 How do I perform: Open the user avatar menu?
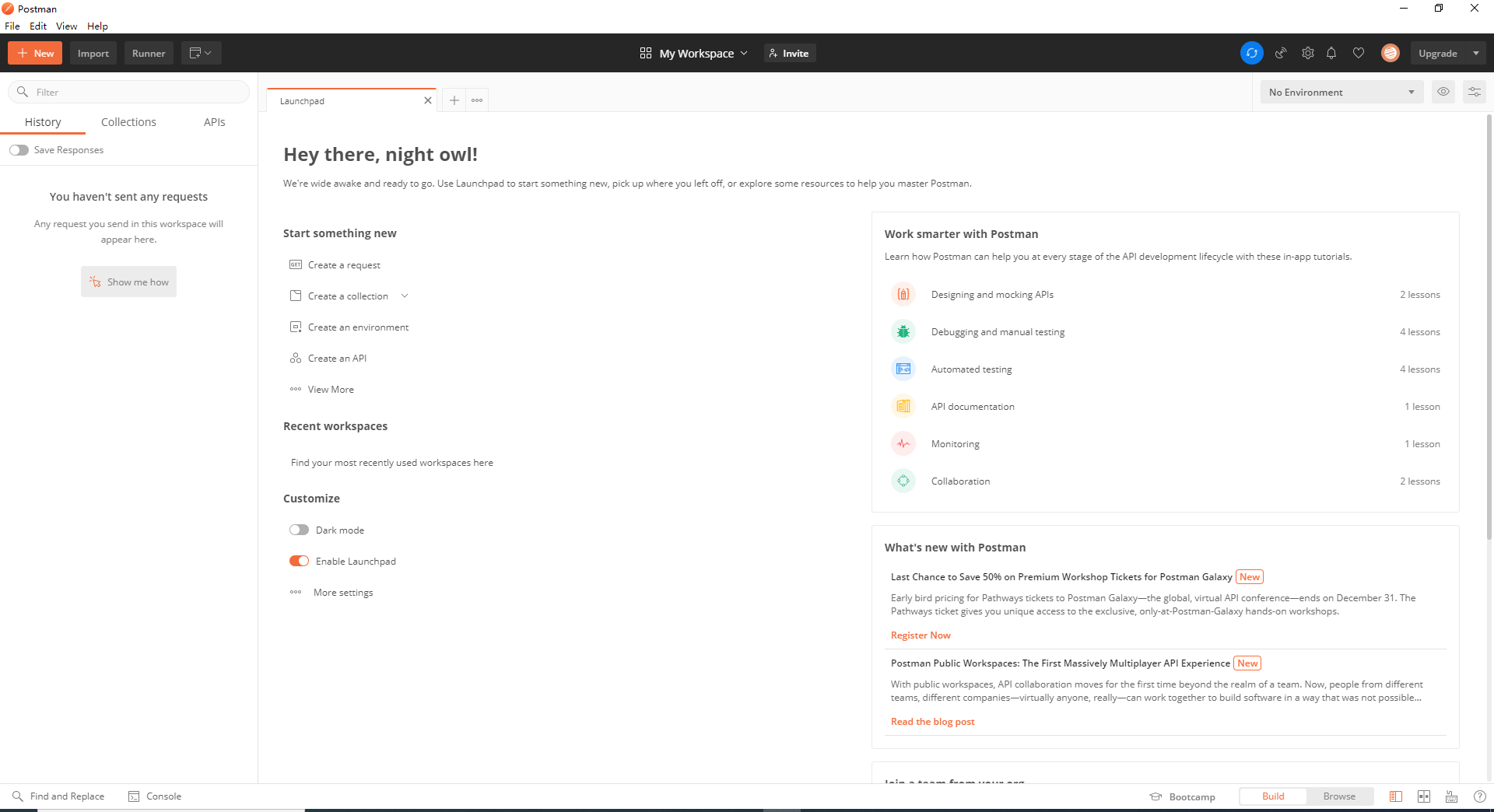(x=1391, y=53)
